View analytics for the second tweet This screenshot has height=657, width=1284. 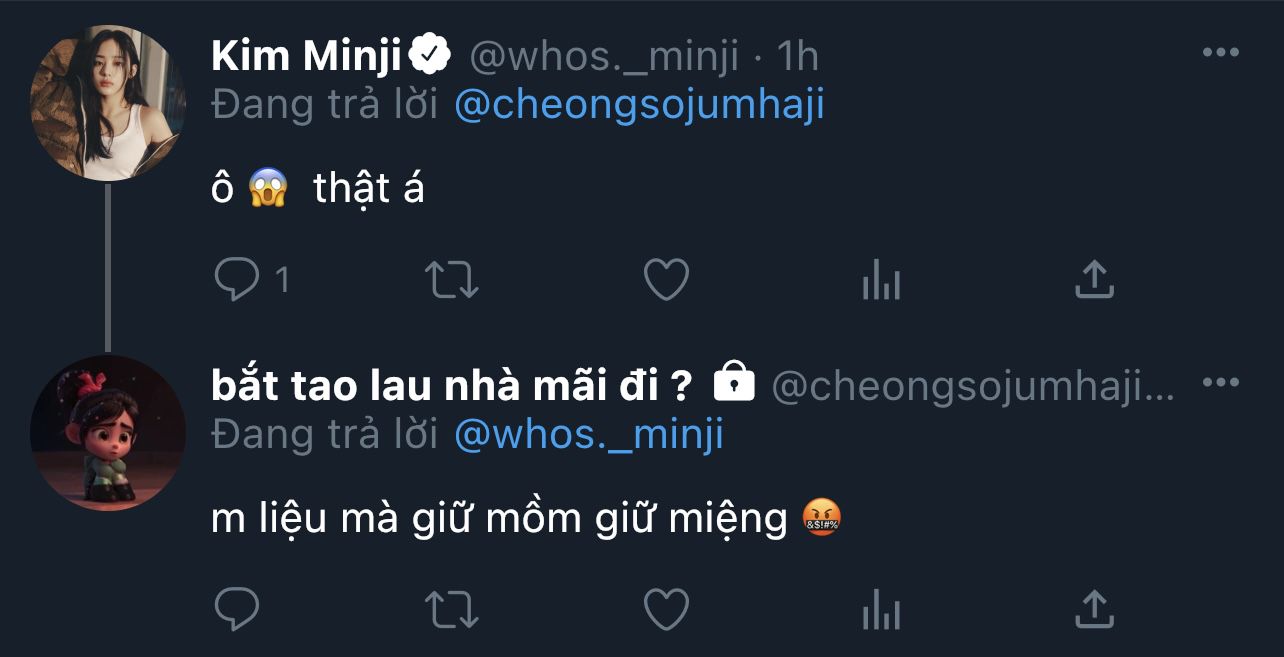point(881,609)
